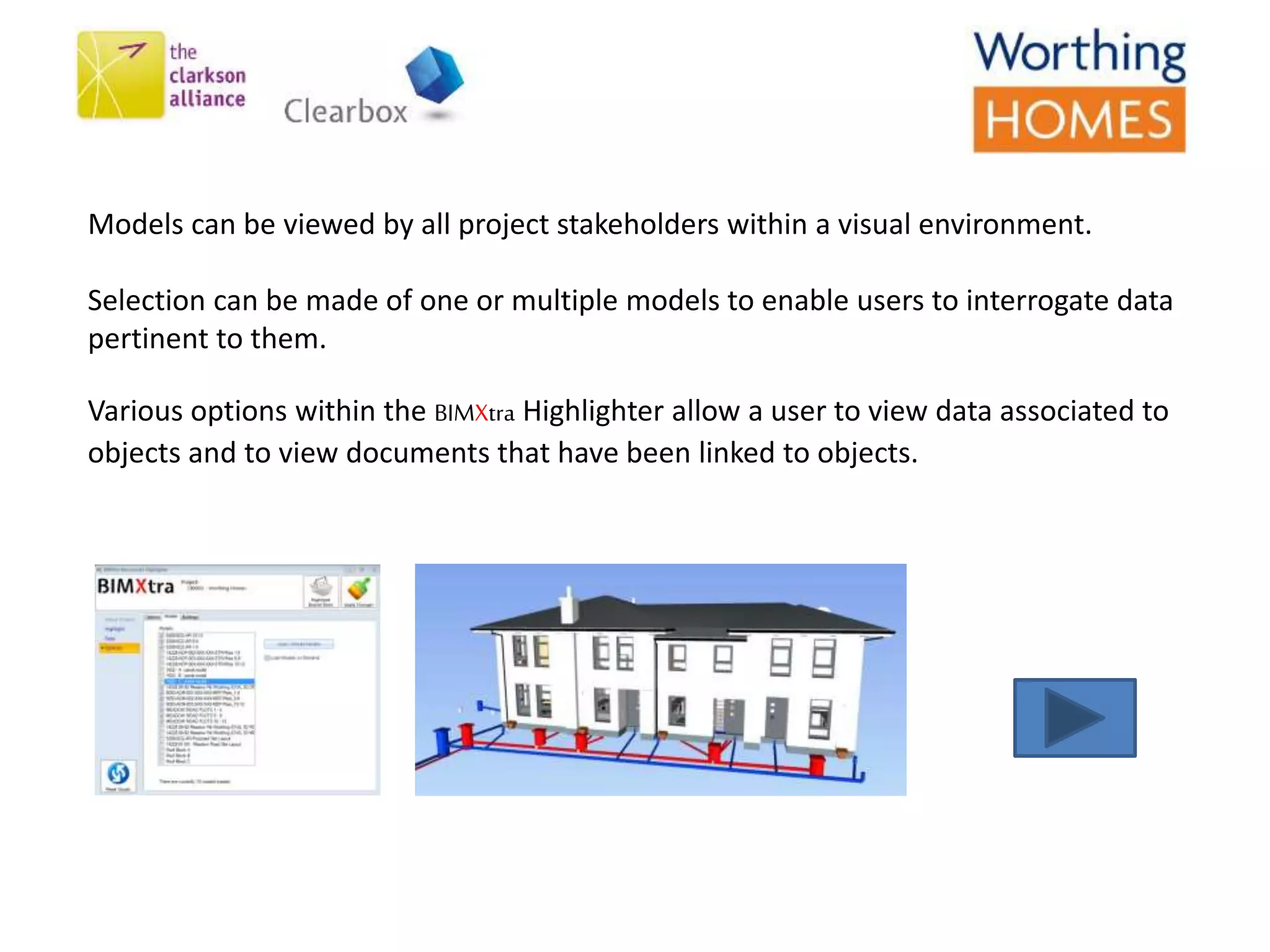
Task: Click the 3D house model image
Action: coord(660,679)
